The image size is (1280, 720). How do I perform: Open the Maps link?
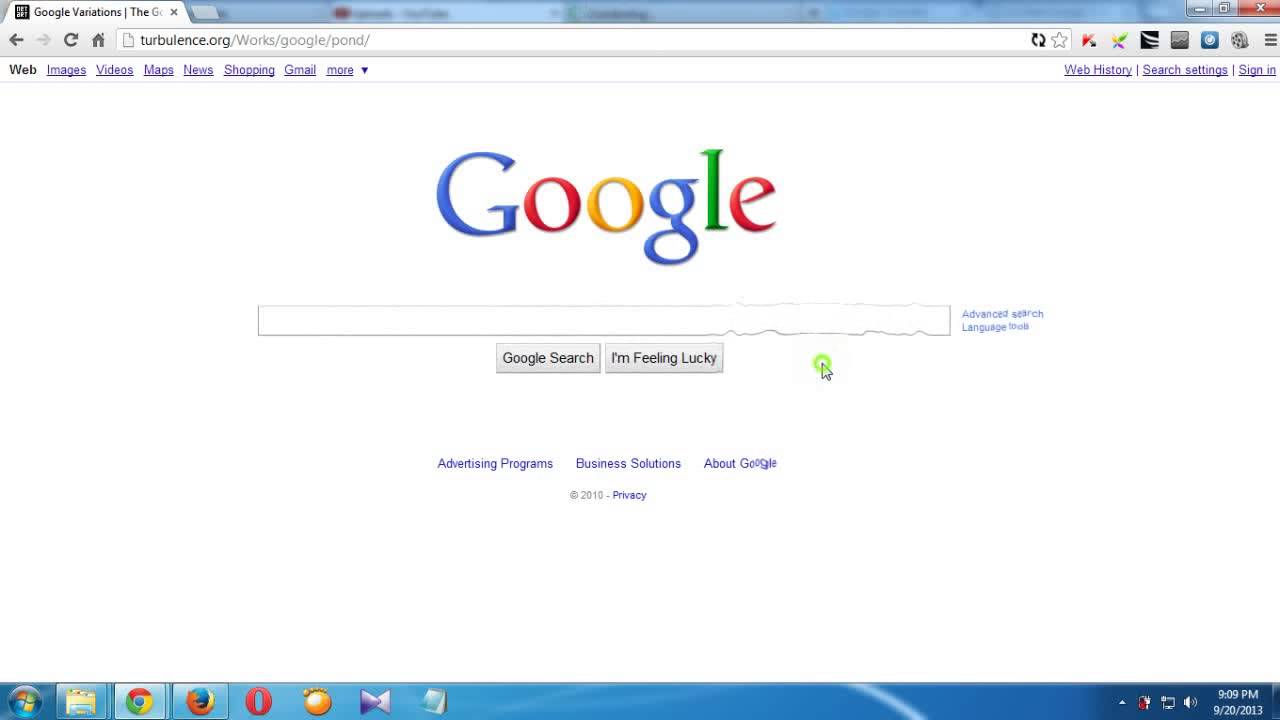(158, 70)
